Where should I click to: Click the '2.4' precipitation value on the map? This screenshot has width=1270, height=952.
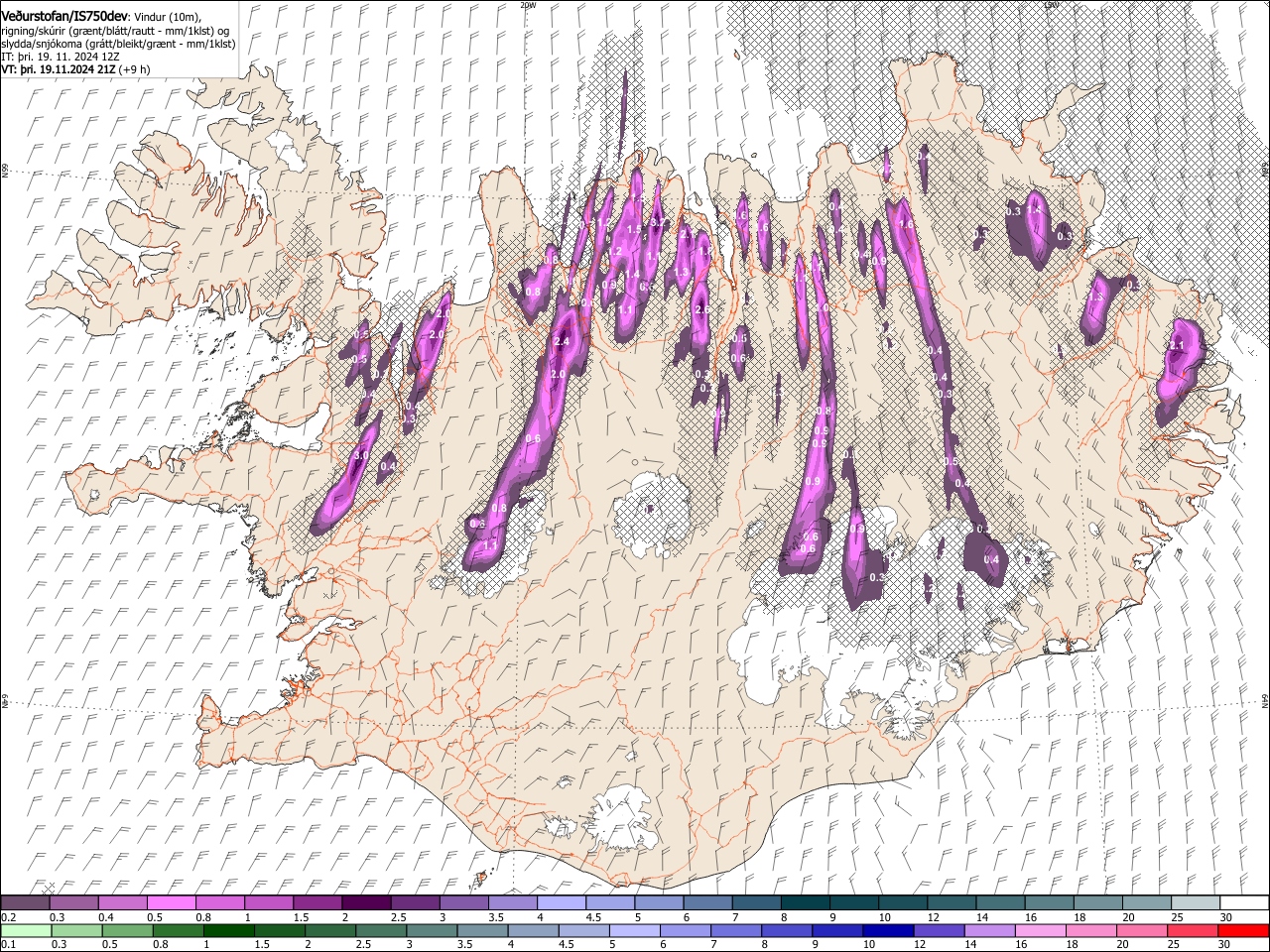point(562,342)
